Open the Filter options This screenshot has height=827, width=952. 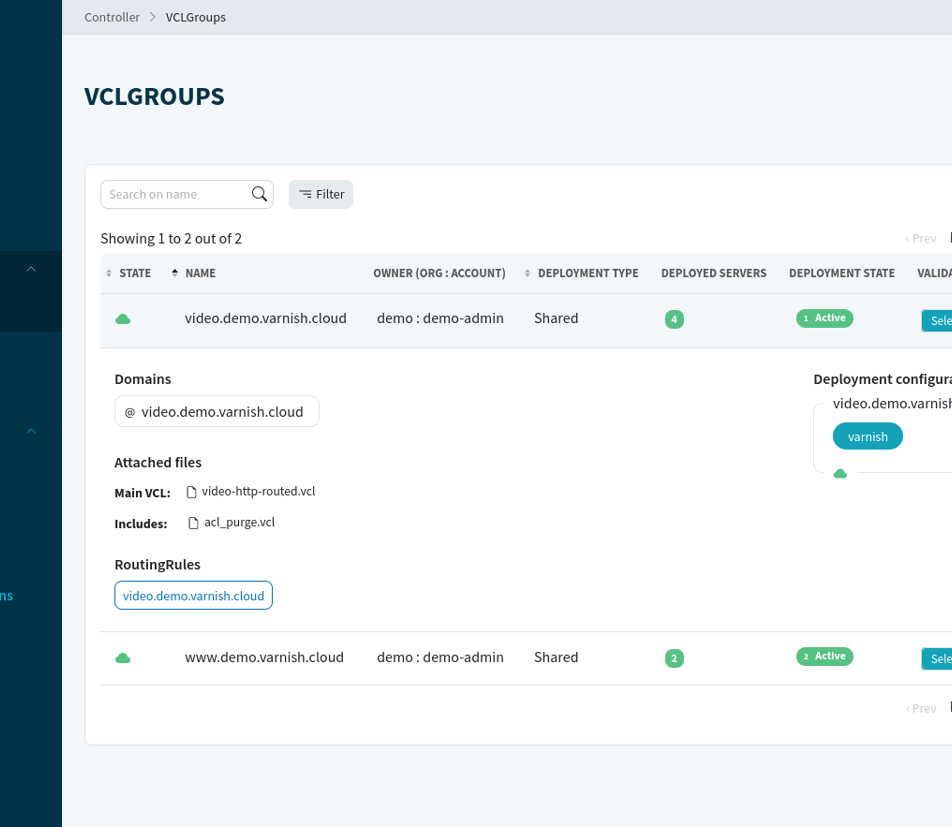(x=321, y=194)
